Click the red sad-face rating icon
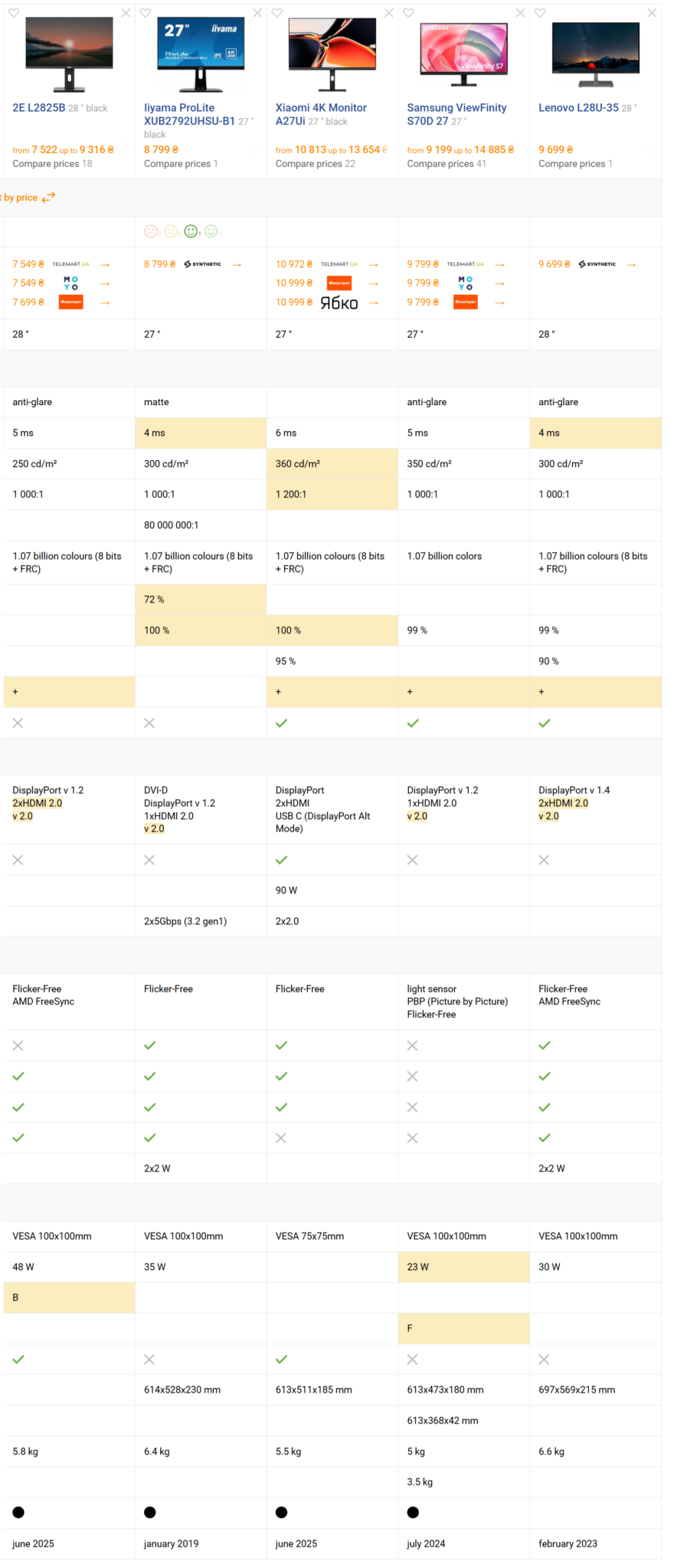The image size is (674, 1568). coord(151,231)
